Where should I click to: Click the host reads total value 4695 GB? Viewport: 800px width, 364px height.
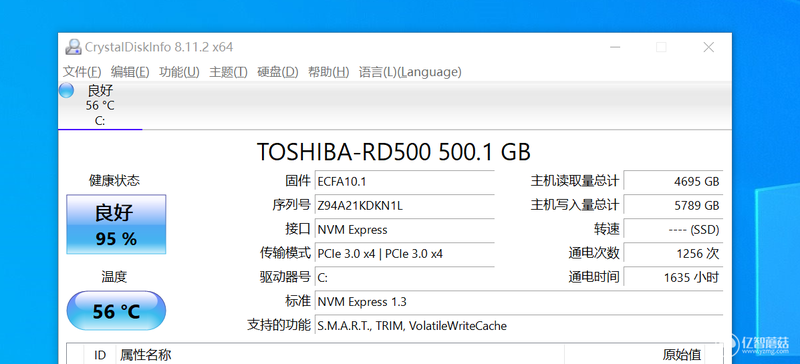tap(673, 181)
